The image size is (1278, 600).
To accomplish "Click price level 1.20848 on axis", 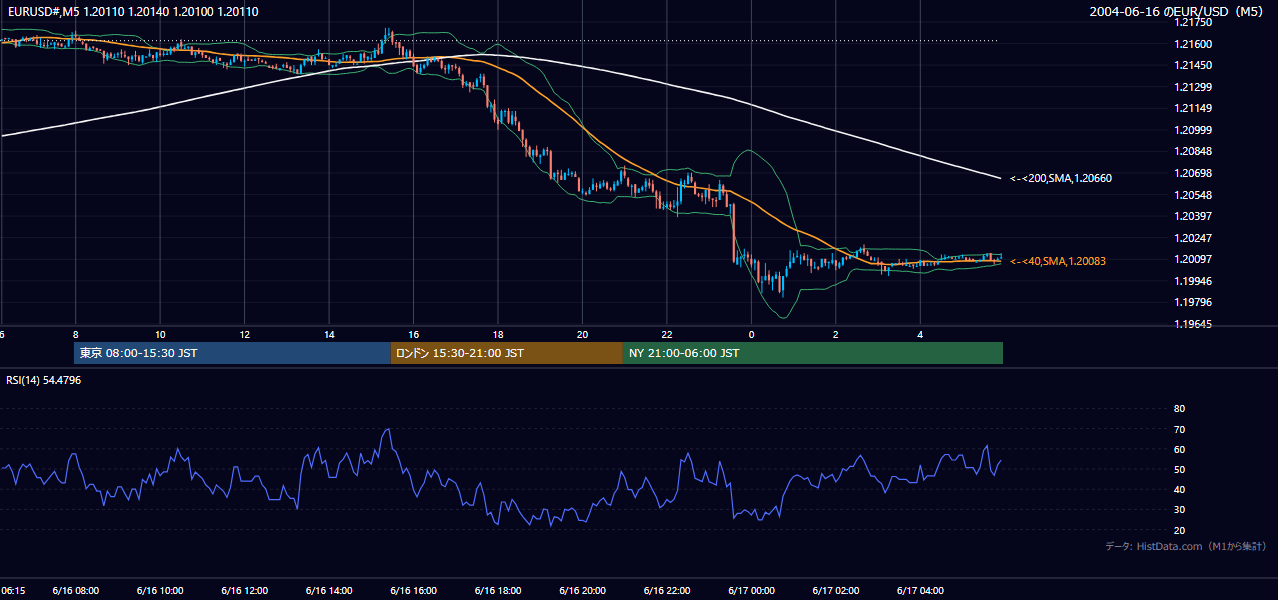I will click(x=1193, y=152).
